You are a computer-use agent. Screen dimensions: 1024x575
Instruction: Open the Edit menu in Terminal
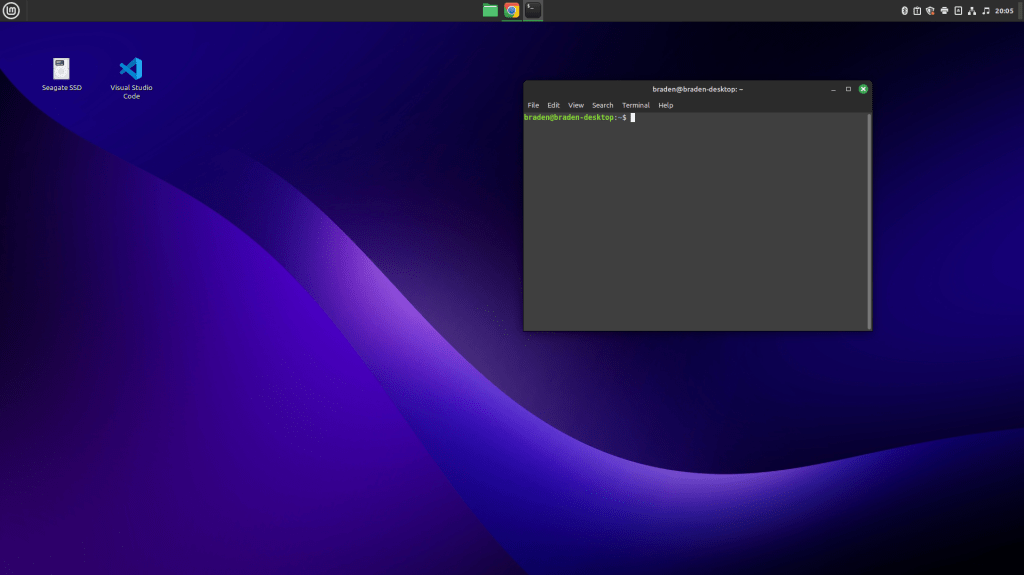[x=553, y=105]
